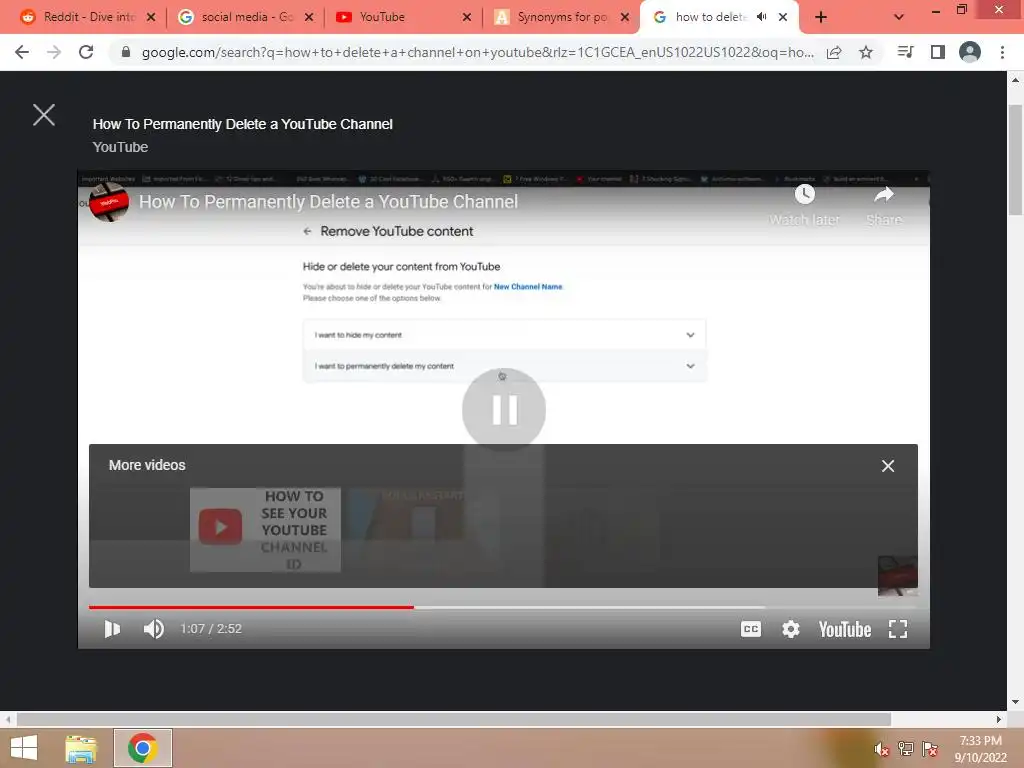Reload the page

(x=86, y=52)
